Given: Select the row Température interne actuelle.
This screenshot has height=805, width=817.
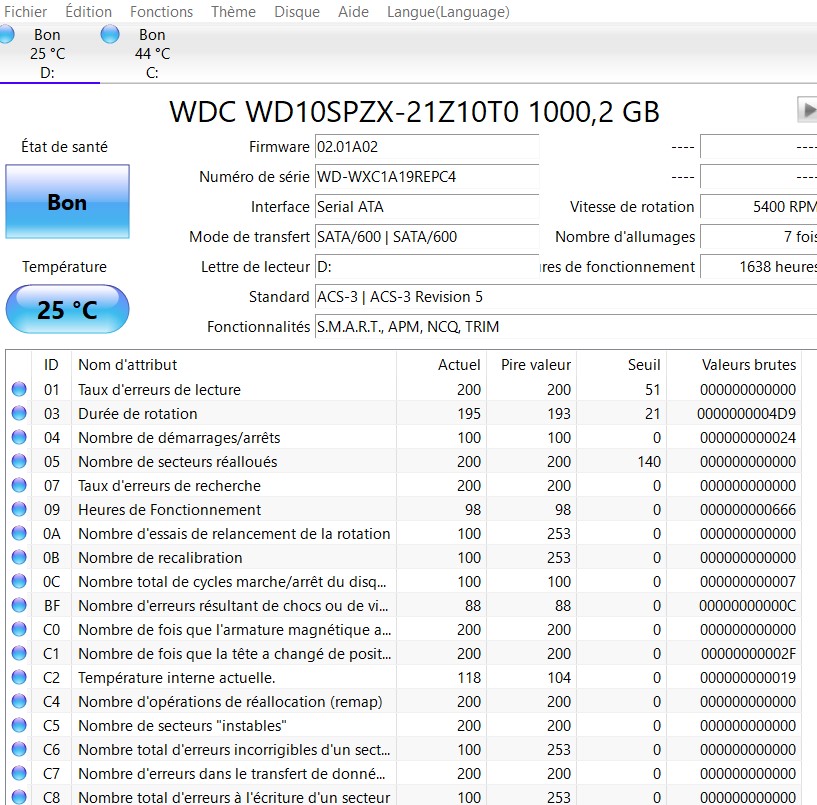Looking at the screenshot, I should click(x=404, y=677).
